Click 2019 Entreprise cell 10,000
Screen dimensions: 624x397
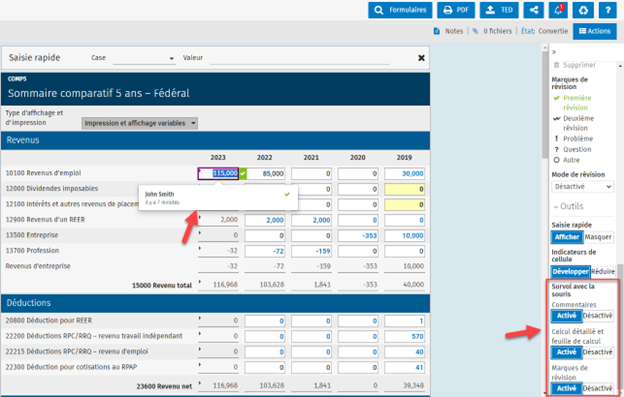(404, 235)
